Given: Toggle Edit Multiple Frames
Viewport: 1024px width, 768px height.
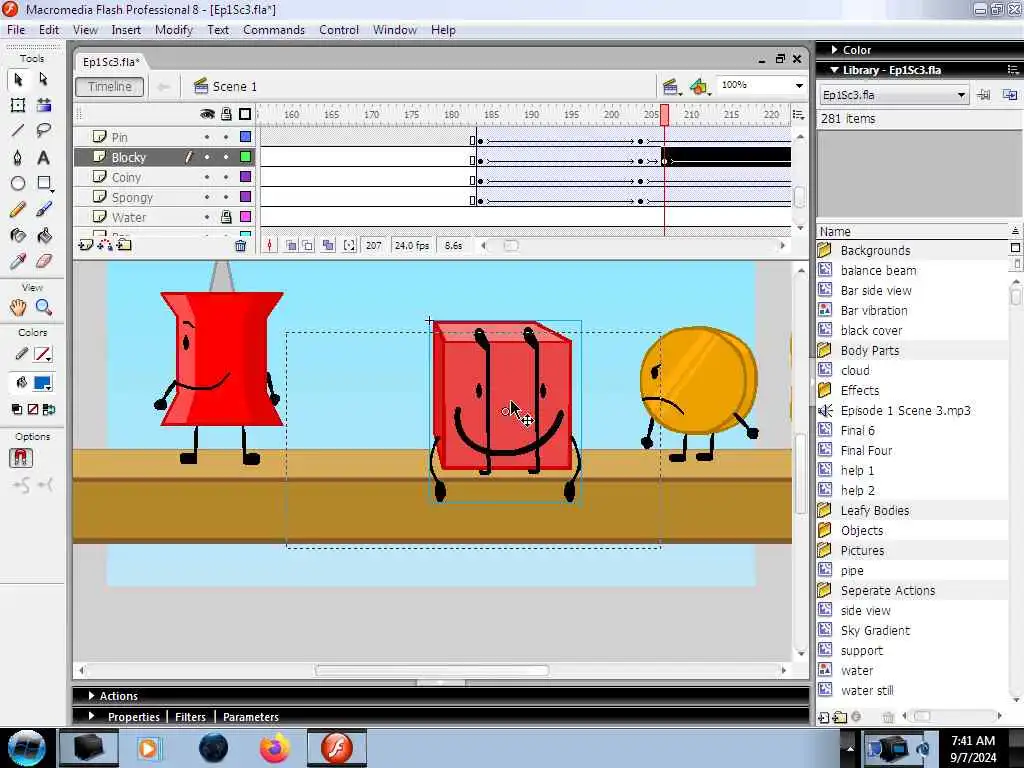Looking at the screenshot, I should (328, 246).
